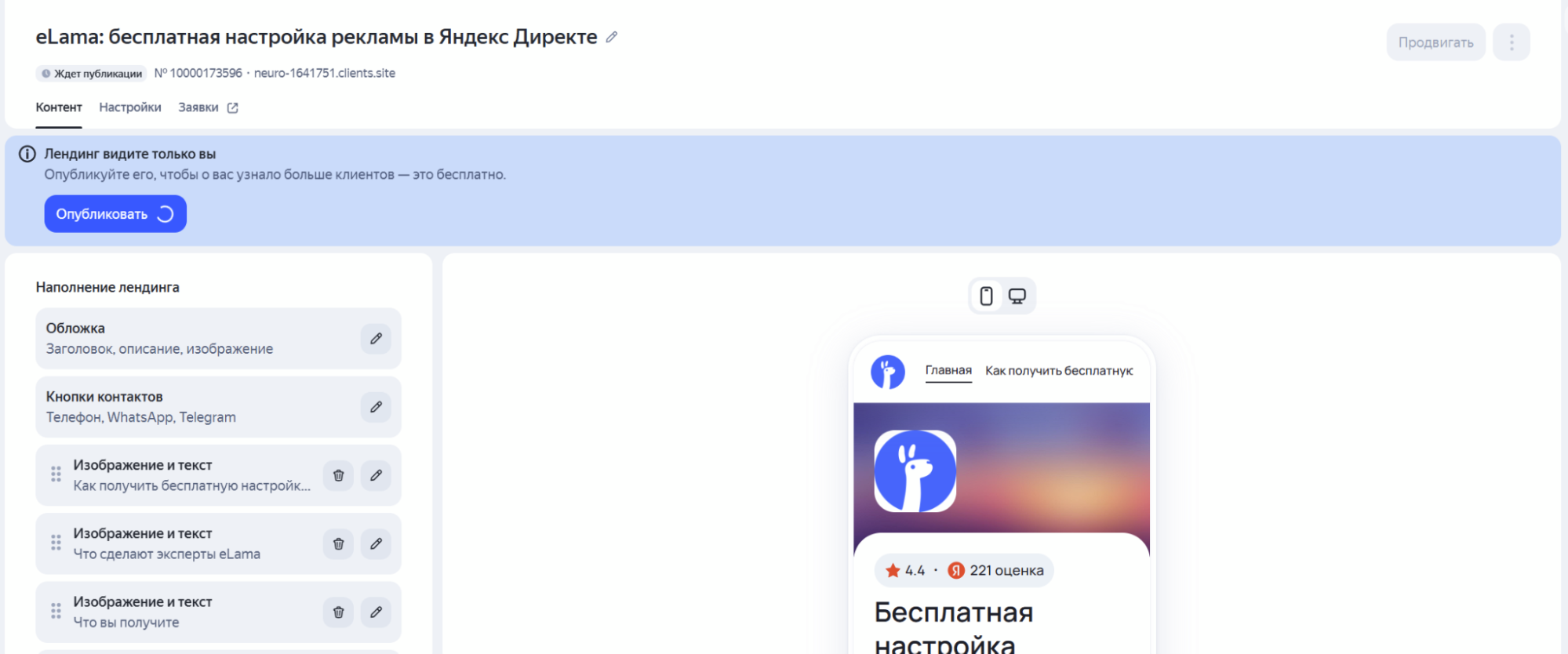Delete the 'Что вы получите' block
The image size is (1568, 654).
338,612
